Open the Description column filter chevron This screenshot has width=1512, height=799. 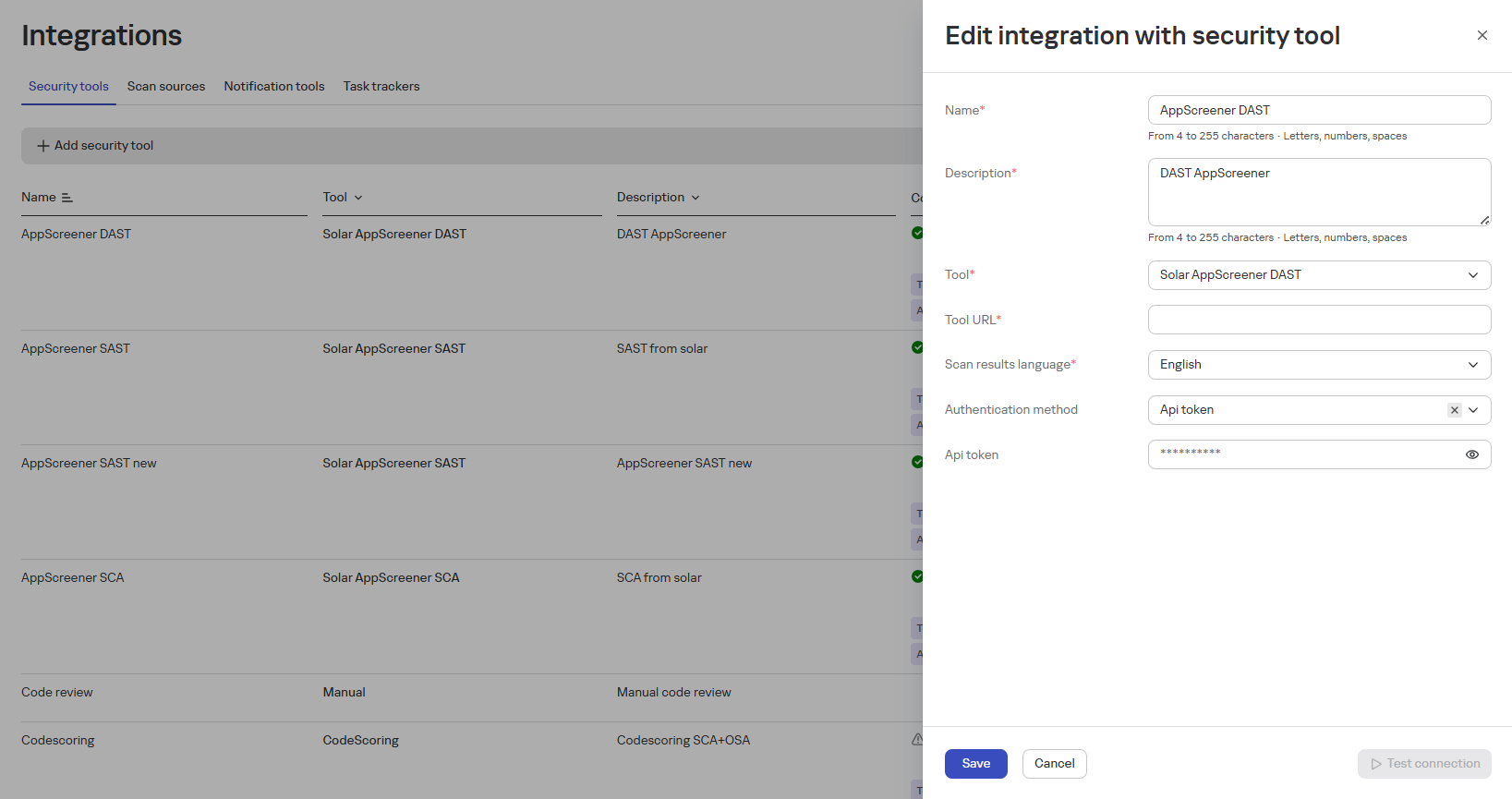696,198
